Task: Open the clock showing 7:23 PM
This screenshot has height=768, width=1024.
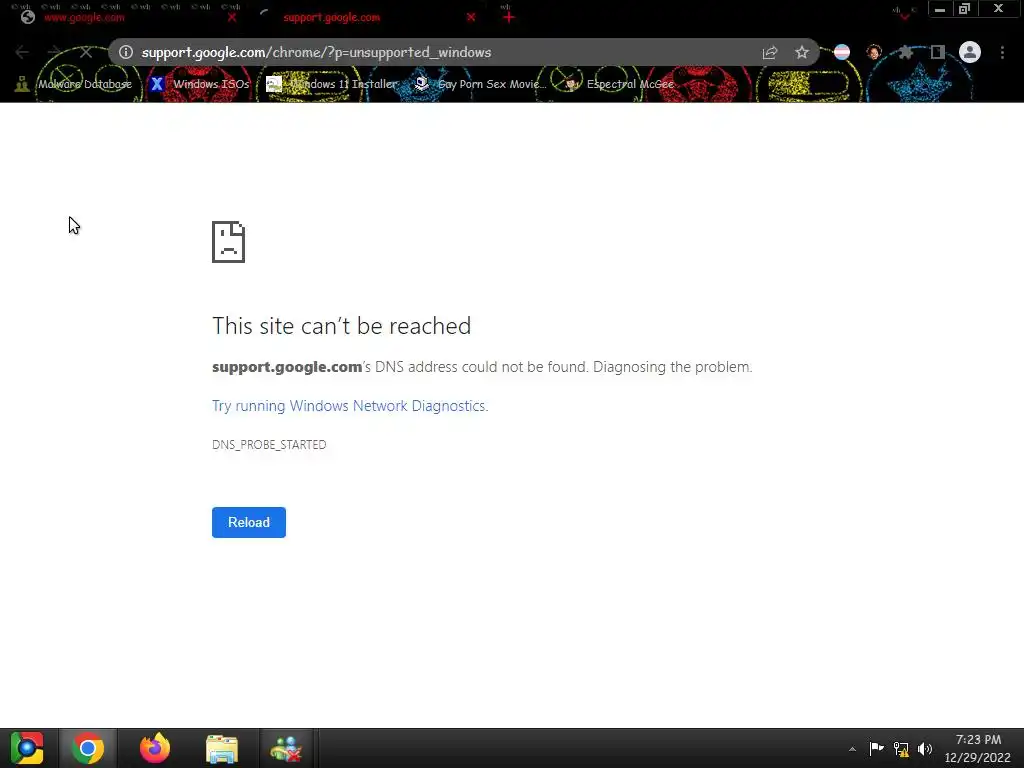Action: coord(978,748)
